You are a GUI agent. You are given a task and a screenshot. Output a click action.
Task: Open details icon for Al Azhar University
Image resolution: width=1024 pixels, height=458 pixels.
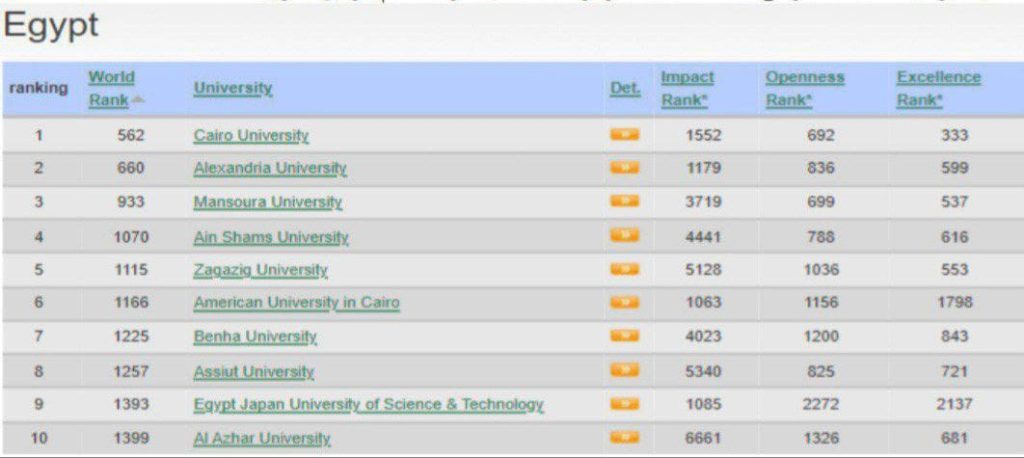point(624,437)
